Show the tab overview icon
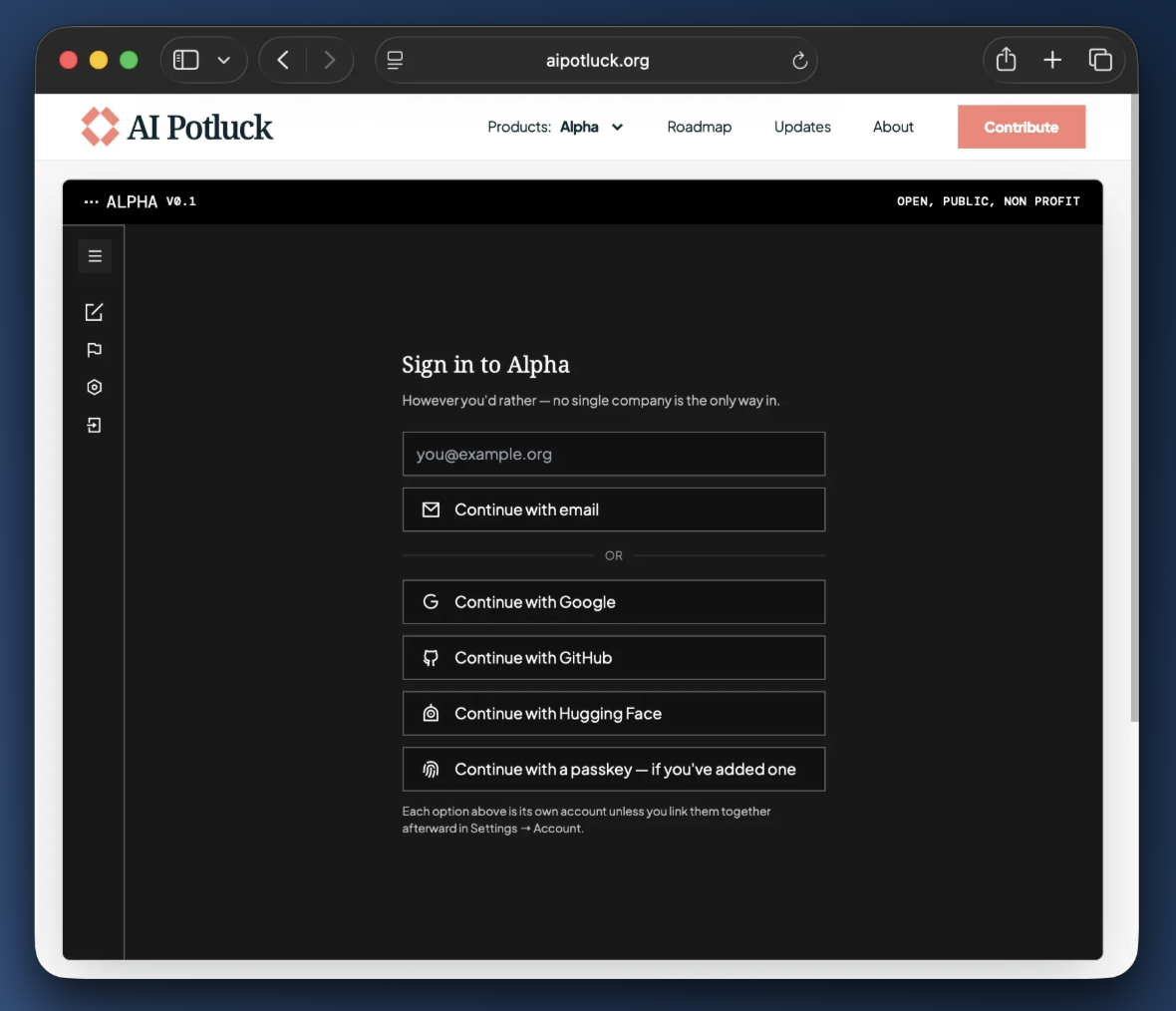Screen dimensions: 1176x1011 coord(1099,60)
